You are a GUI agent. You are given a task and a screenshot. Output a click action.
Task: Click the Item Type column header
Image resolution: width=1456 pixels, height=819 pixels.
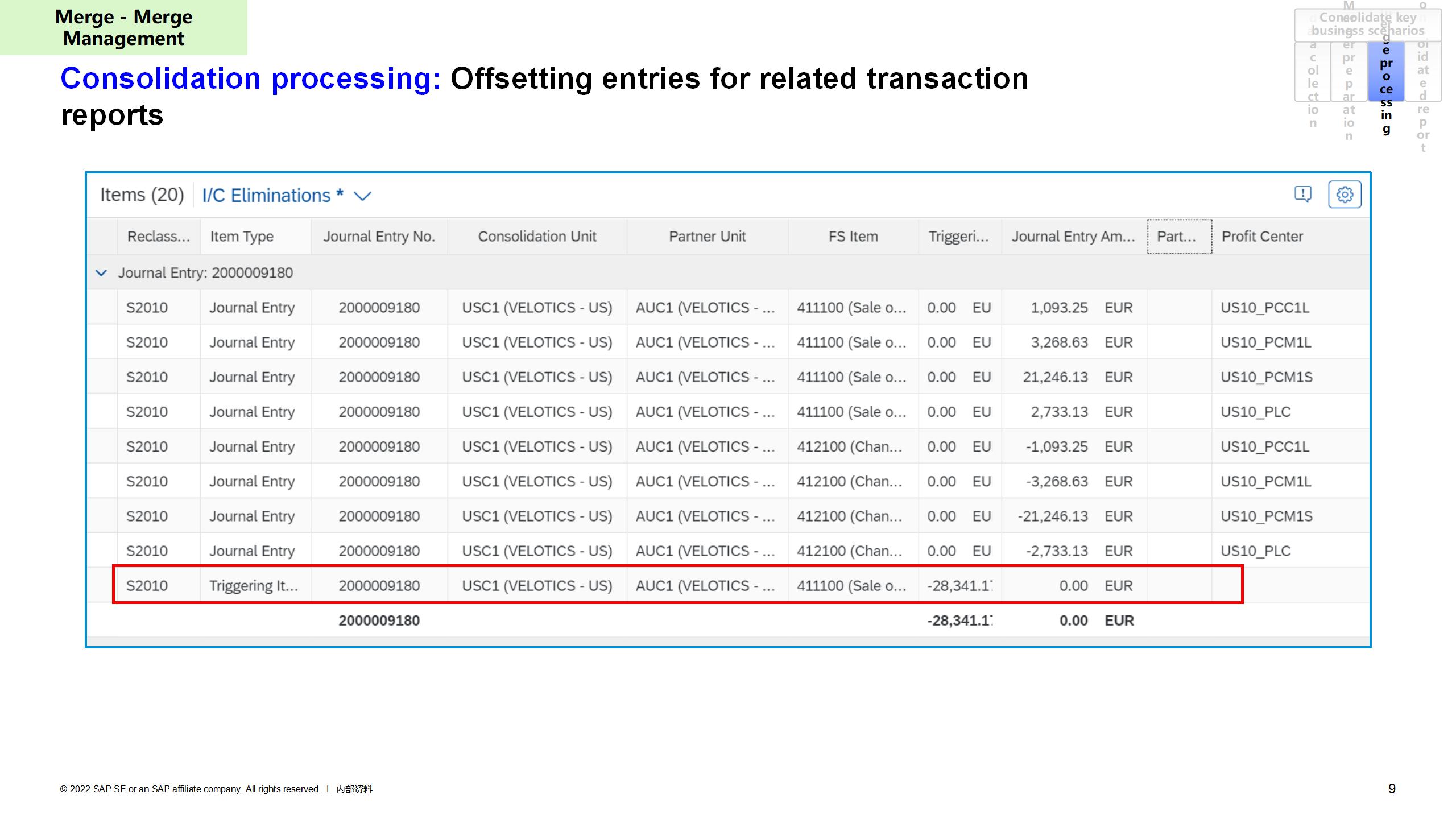coord(242,237)
